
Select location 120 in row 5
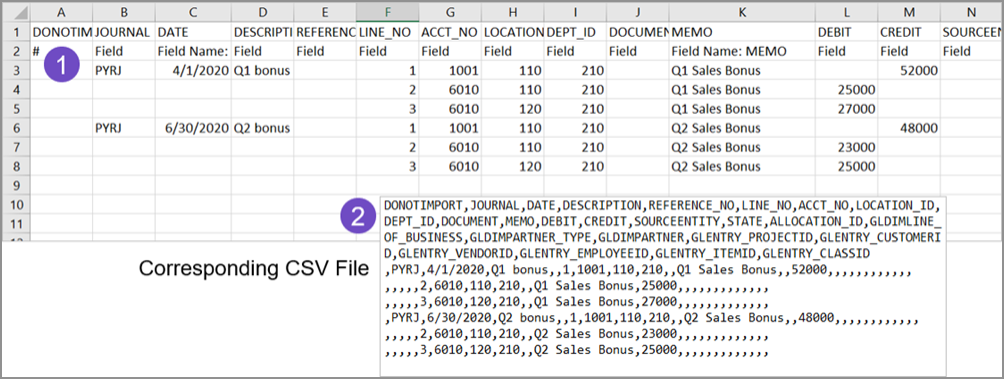[x=513, y=108]
